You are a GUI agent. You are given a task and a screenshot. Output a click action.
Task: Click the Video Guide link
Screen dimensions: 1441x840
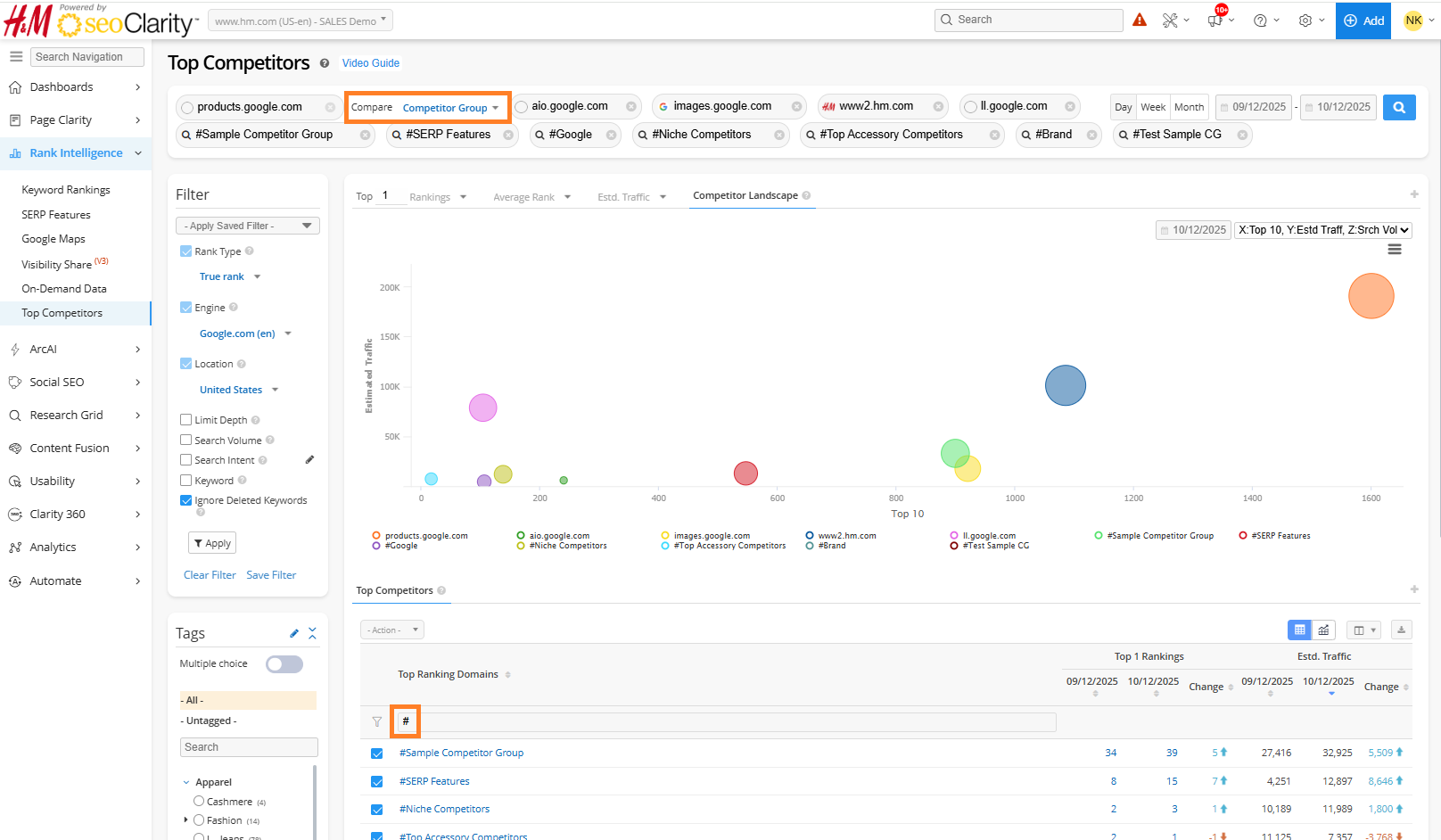[x=371, y=63]
